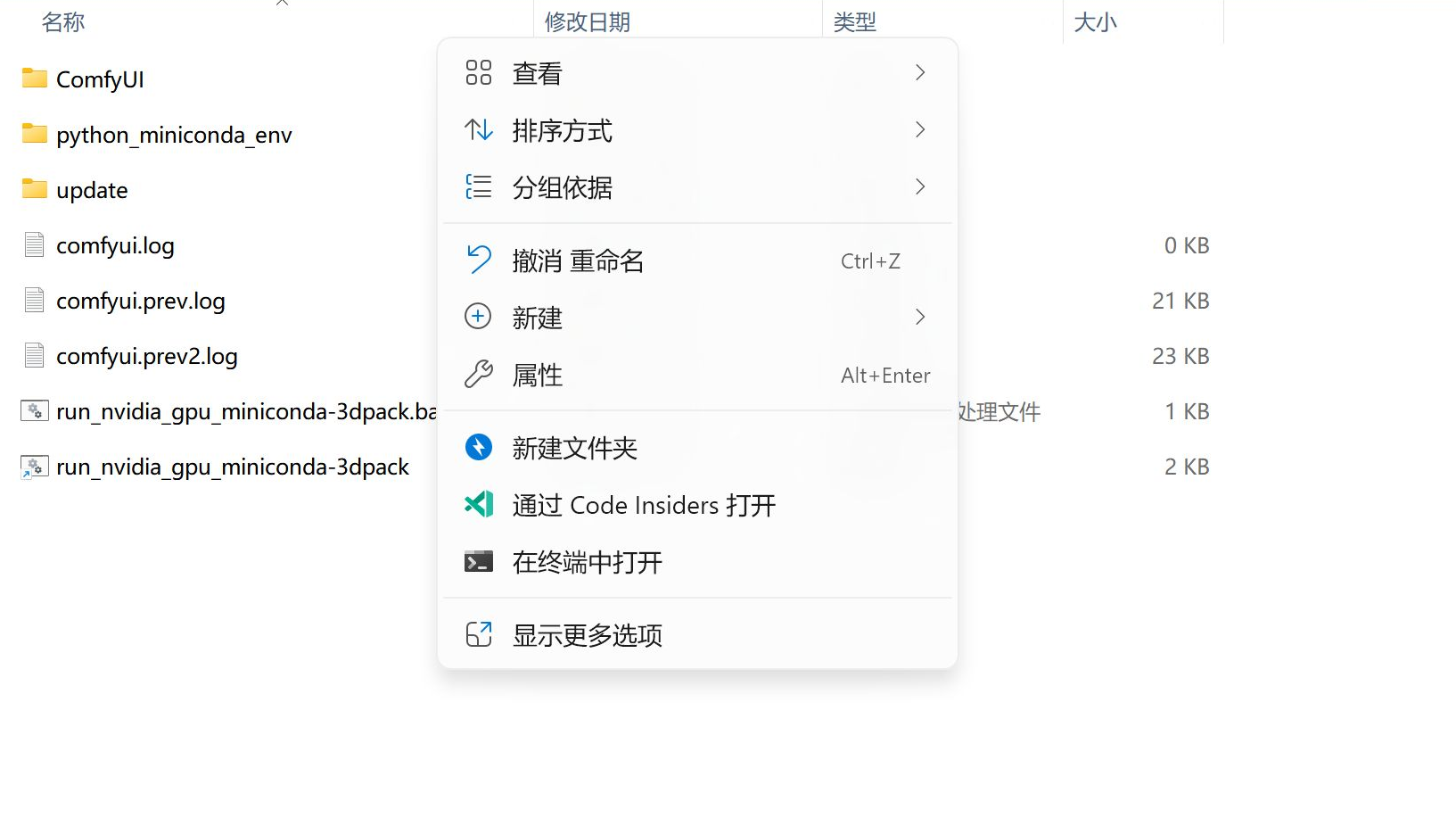Click the wrench icon beside 属性
Screen dimensions: 1456x835
tap(479, 374)
